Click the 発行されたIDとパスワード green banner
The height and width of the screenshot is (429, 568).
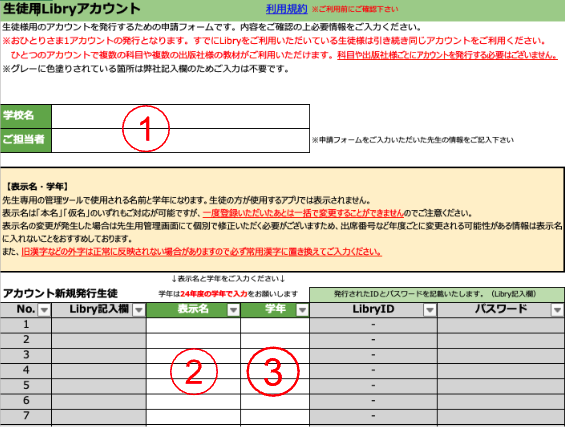437,295
